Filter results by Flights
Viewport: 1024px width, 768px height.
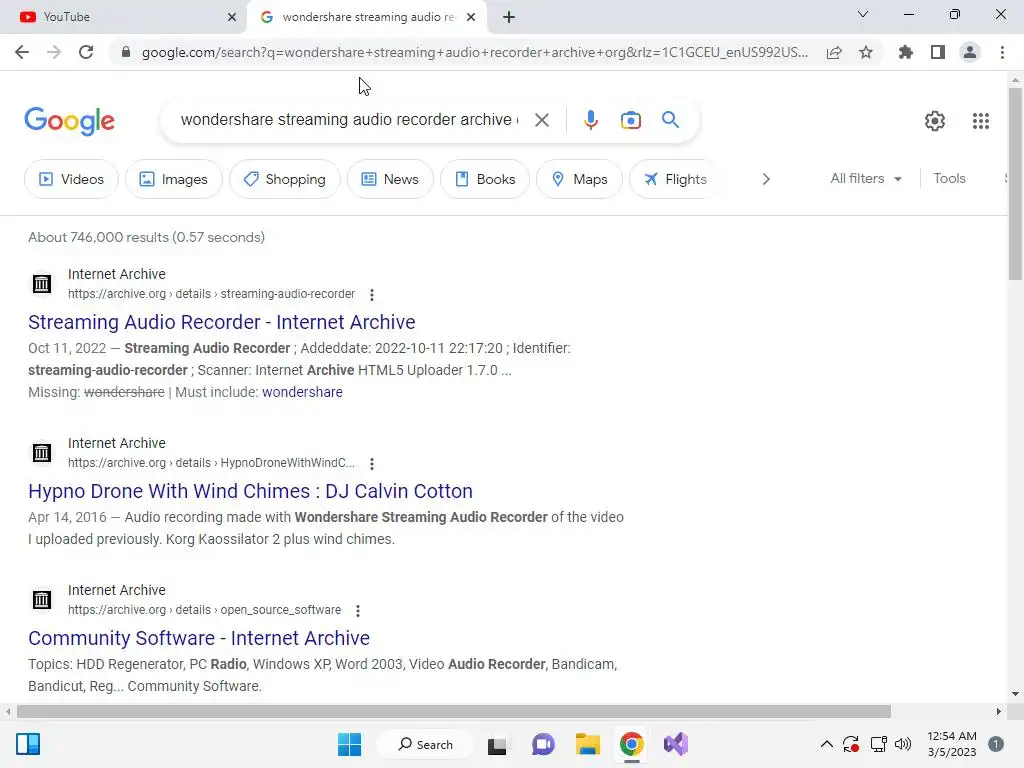point(675,179)
